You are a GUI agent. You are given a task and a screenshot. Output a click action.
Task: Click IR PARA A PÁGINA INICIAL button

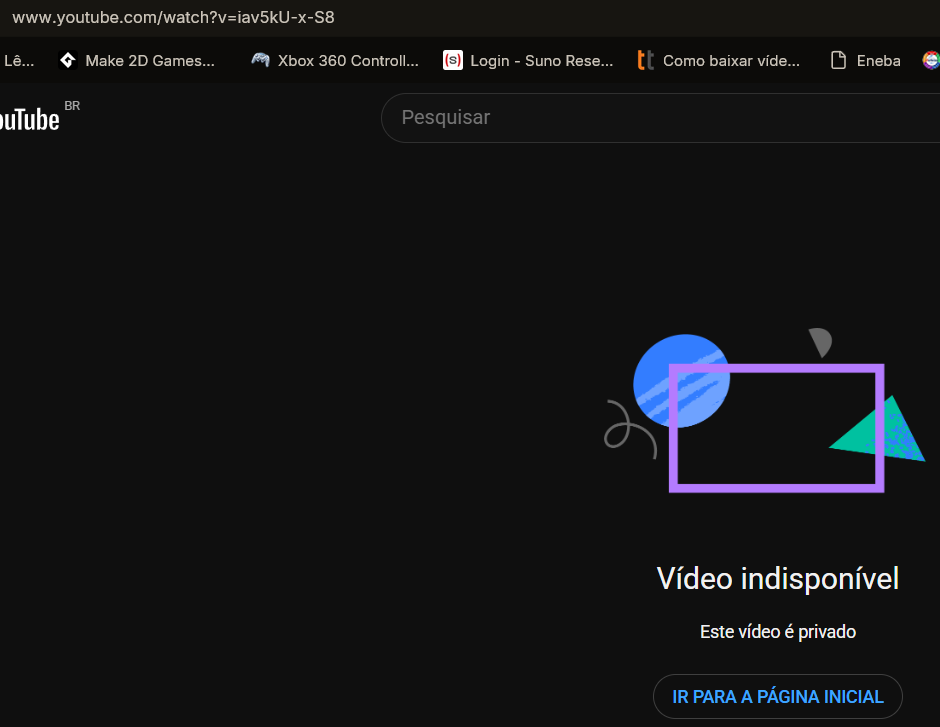tap(778, 696)
